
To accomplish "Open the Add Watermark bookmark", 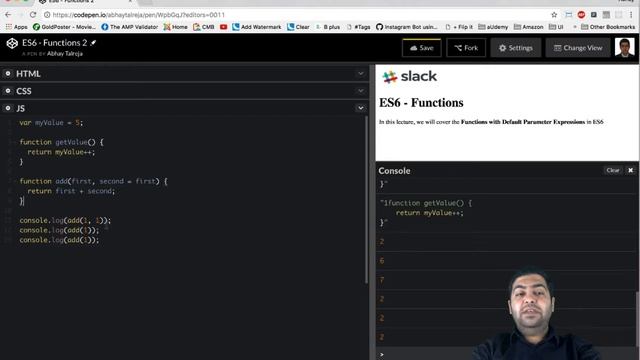I will 257,27.
